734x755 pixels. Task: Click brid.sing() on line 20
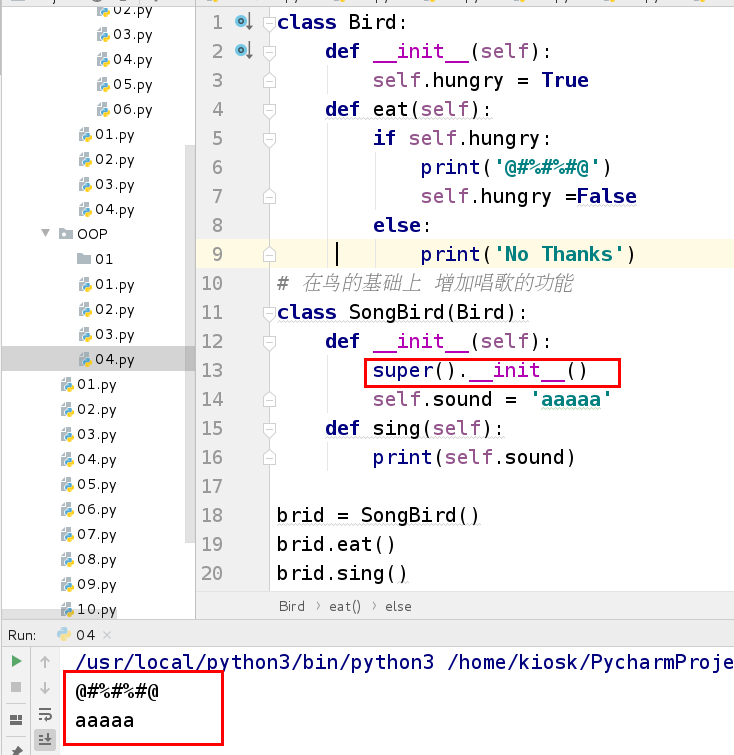(341, 573)
